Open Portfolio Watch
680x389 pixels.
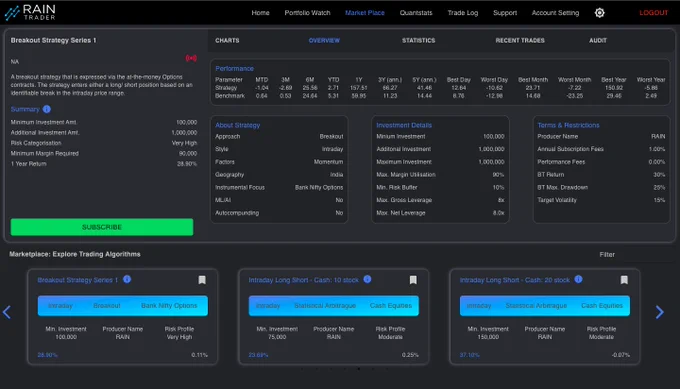tap(307, 13)
